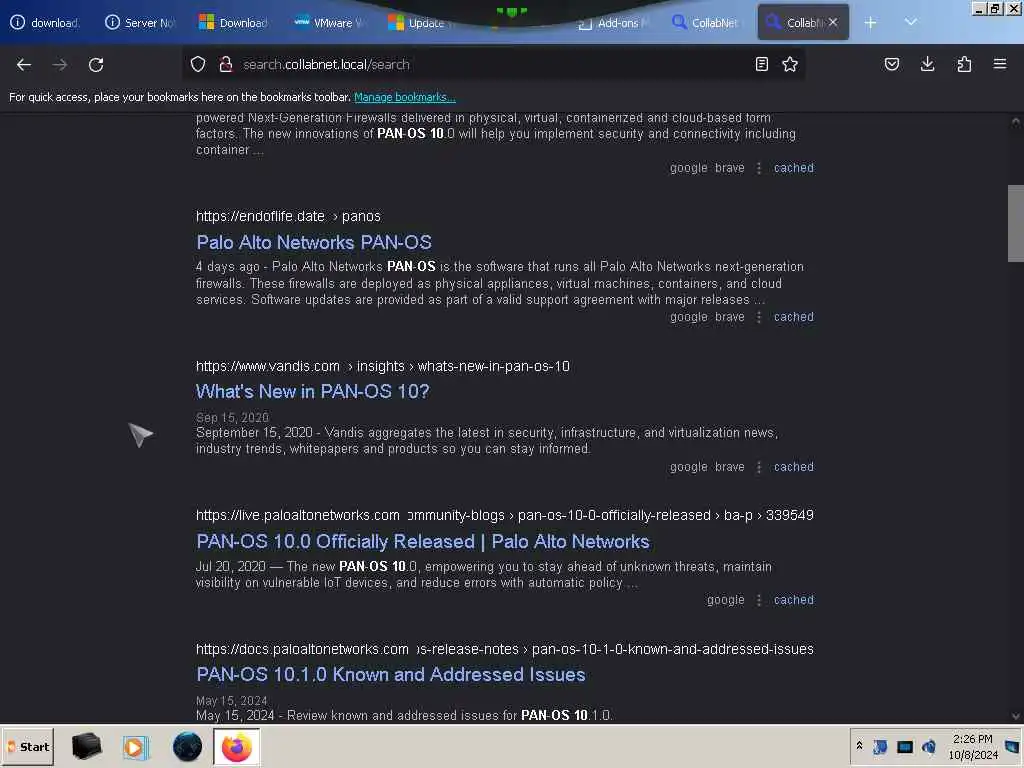Open cached link for vandis.com result

(794, 467)
